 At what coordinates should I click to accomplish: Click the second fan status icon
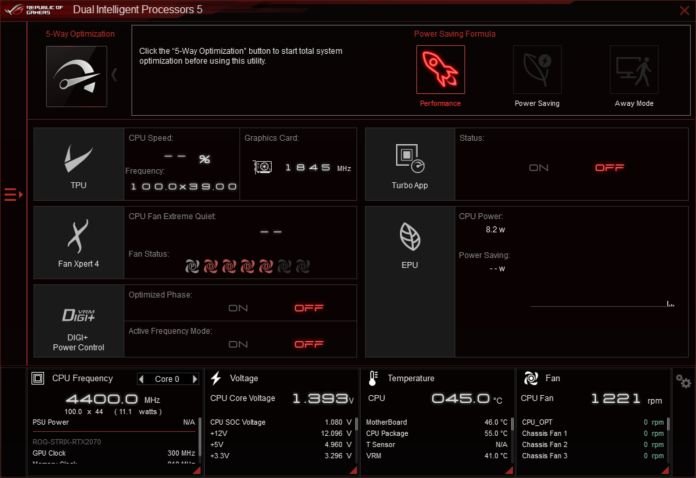tap(210, 266)
